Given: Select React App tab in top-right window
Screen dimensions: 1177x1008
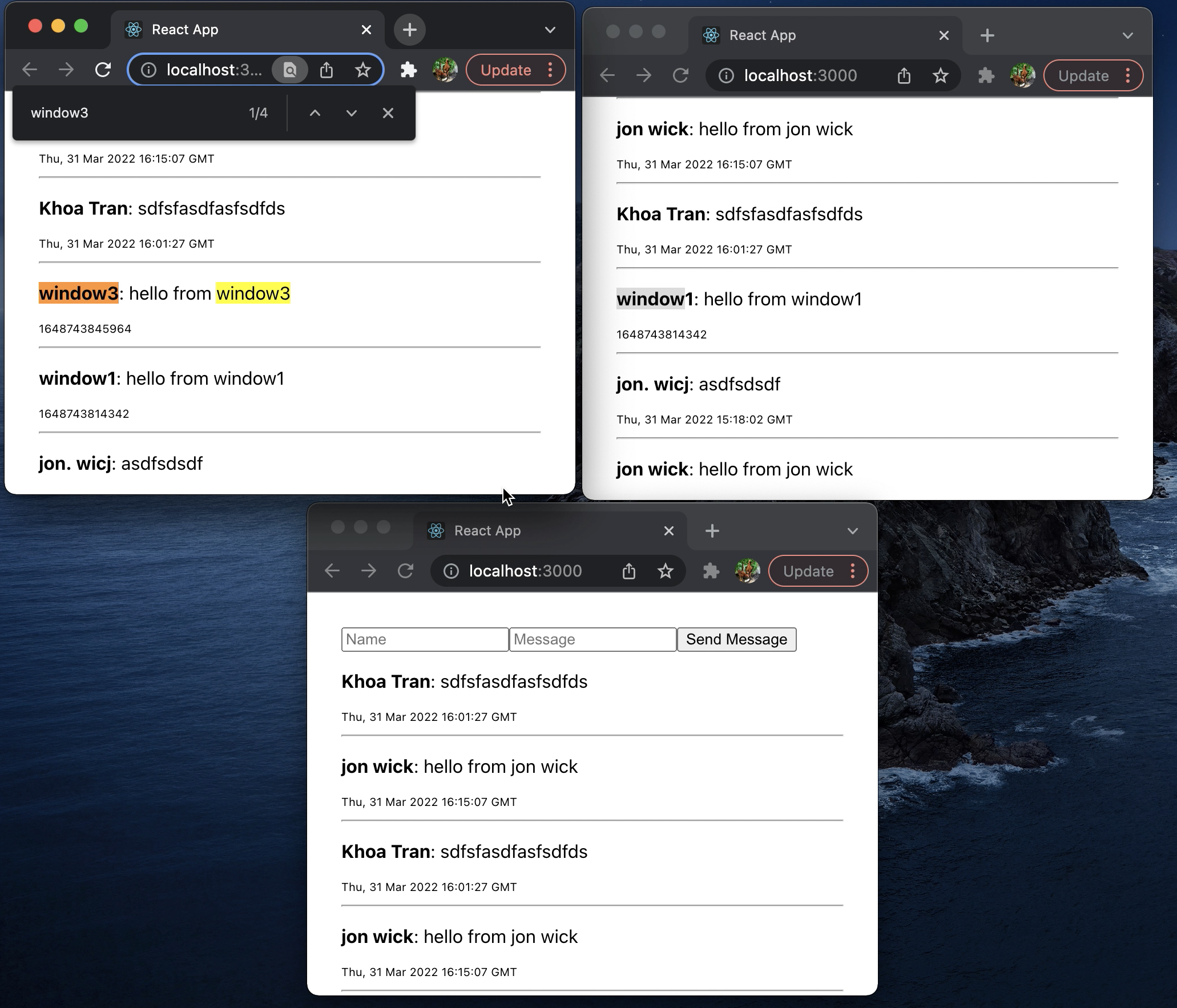Looking at the screenshot, I should [x=825, y=35].
